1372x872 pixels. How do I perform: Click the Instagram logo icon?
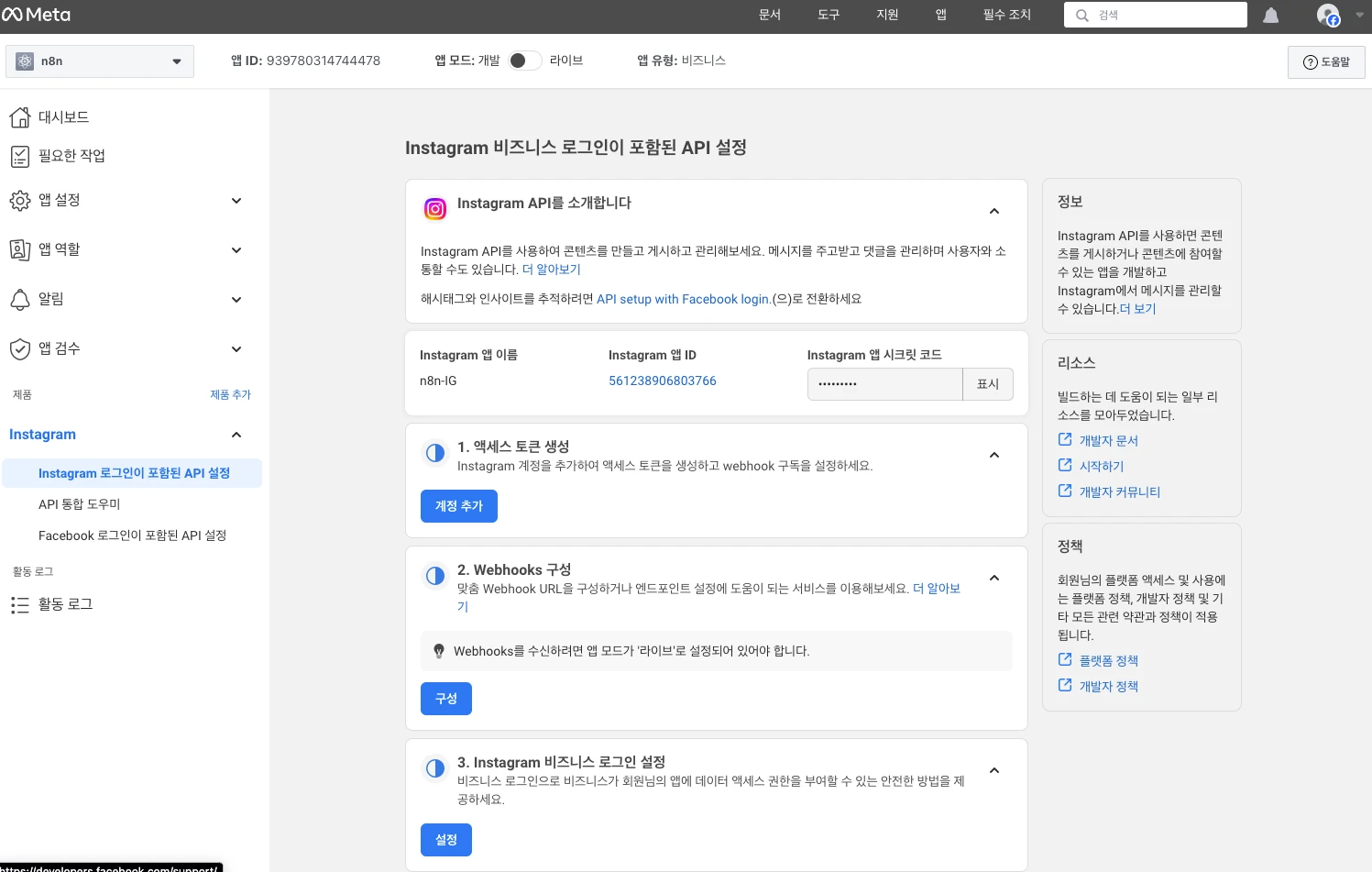(x=435, y=209)
